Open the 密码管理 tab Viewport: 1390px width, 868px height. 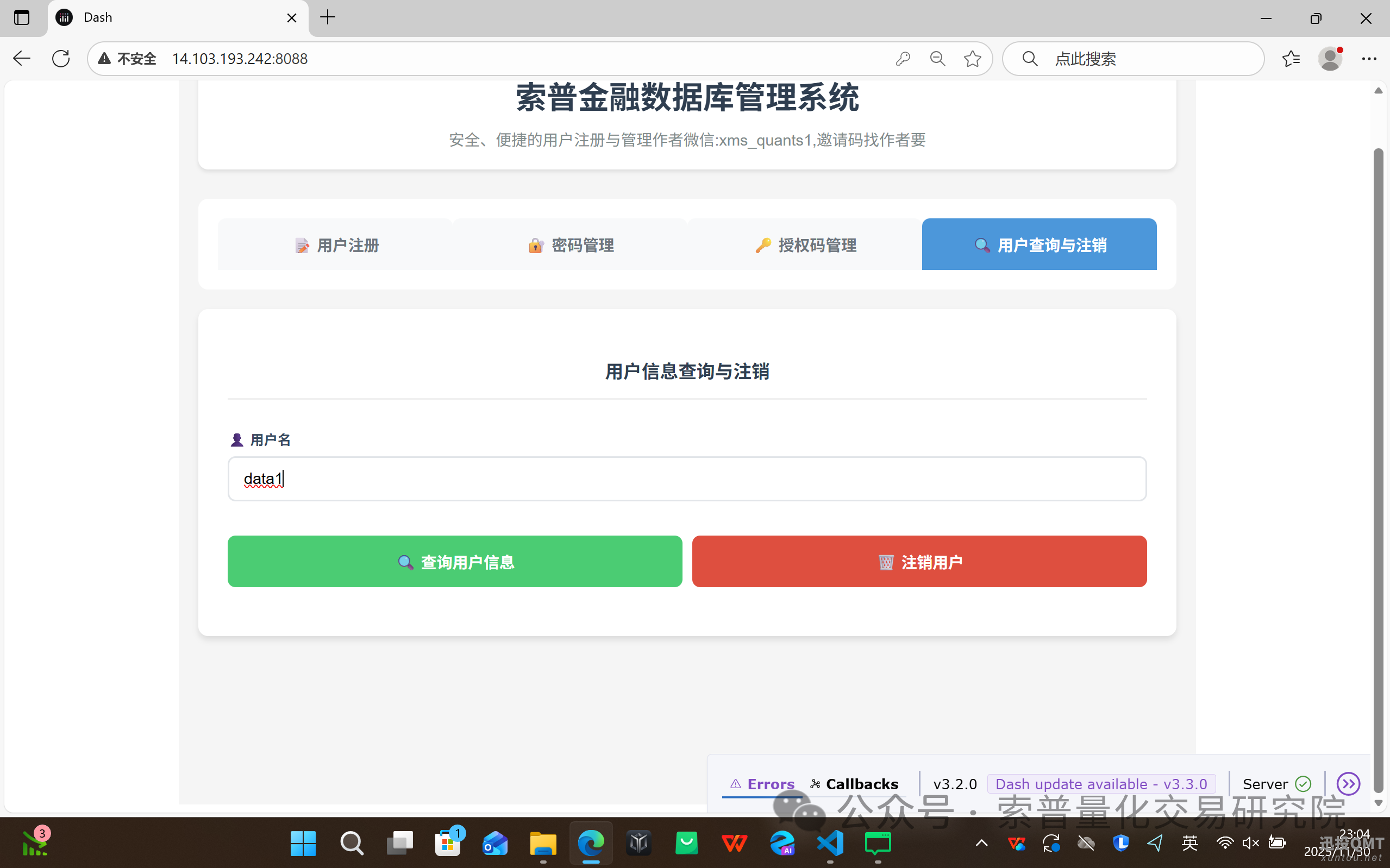click(x=570, y=244)
